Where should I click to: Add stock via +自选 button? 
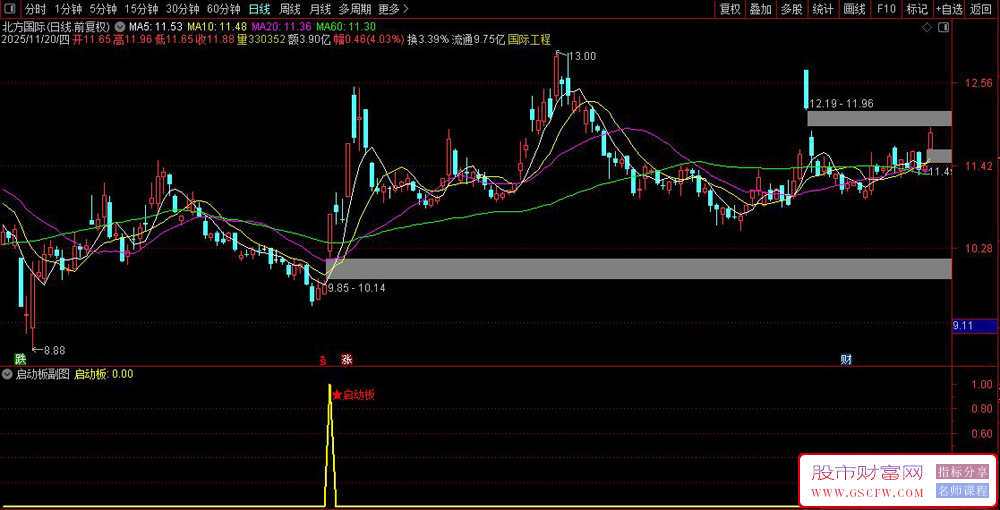[x=950, y=9]
